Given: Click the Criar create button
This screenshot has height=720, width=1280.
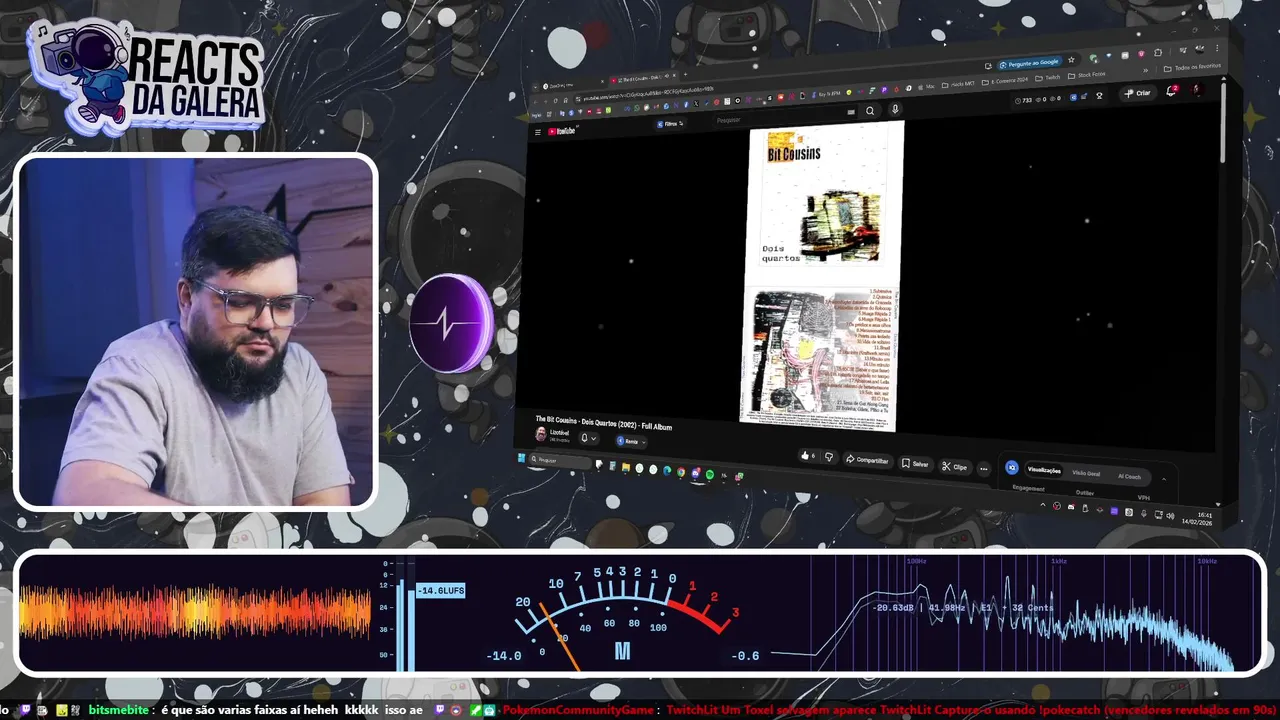Looking at the screenshot, I should pos(1138,93).
